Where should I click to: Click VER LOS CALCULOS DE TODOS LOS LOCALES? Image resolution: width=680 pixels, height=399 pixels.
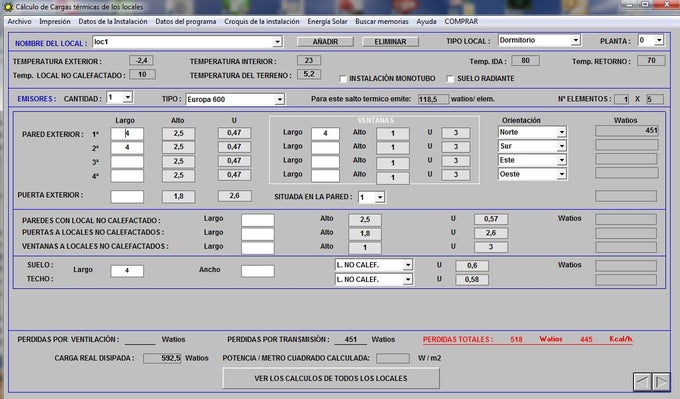(x=331, y=378)
